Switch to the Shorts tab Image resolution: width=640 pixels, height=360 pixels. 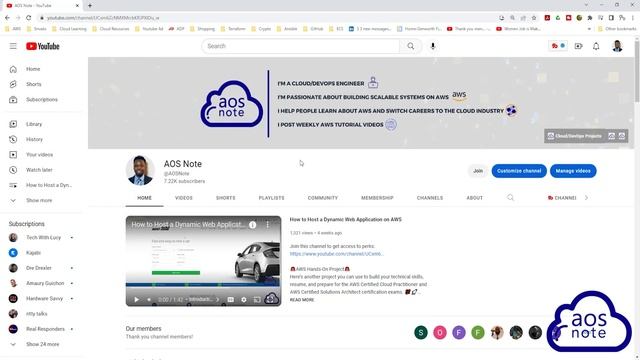tap(225, 198)
